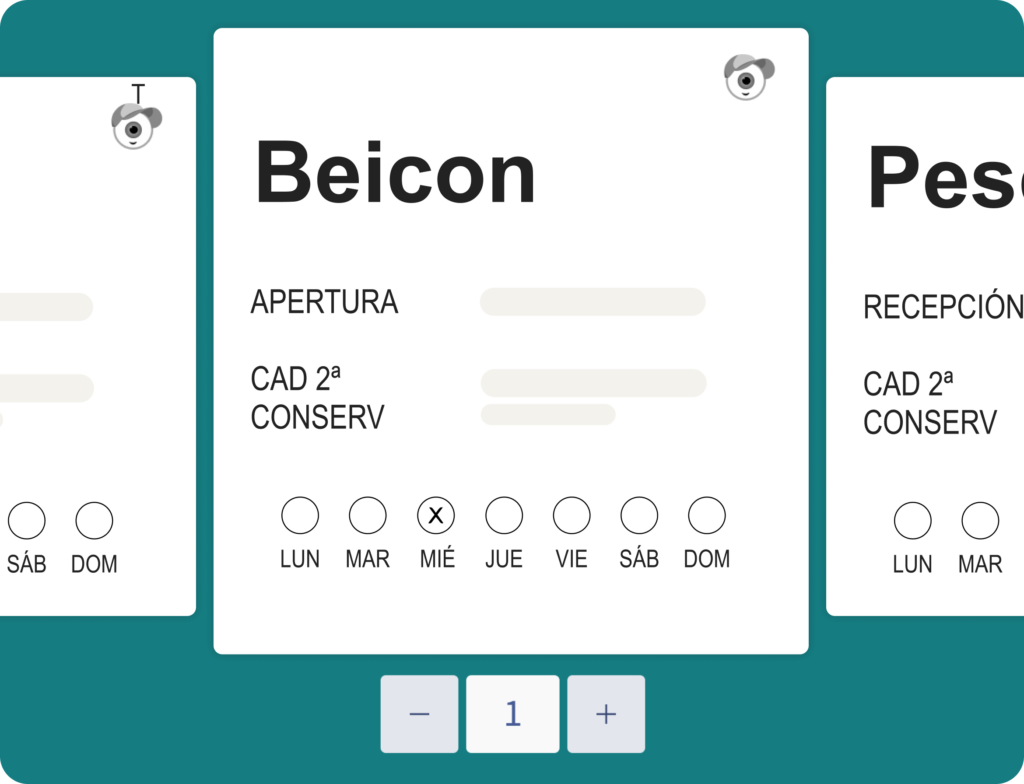The image size is (1024, 784).
Task: Open the partially visible right label card
Action: pos(925,345)
